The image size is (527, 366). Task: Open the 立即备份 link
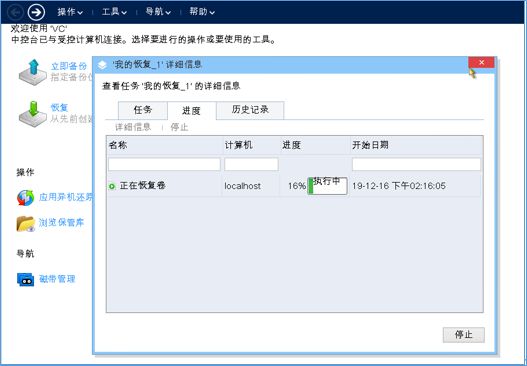[x=69, y=66]
